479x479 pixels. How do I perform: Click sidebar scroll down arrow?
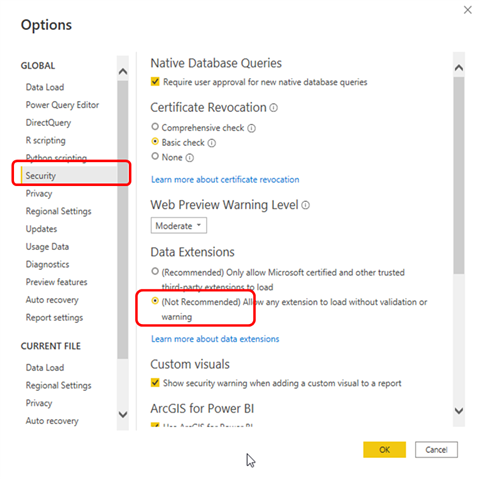(123, 414)
